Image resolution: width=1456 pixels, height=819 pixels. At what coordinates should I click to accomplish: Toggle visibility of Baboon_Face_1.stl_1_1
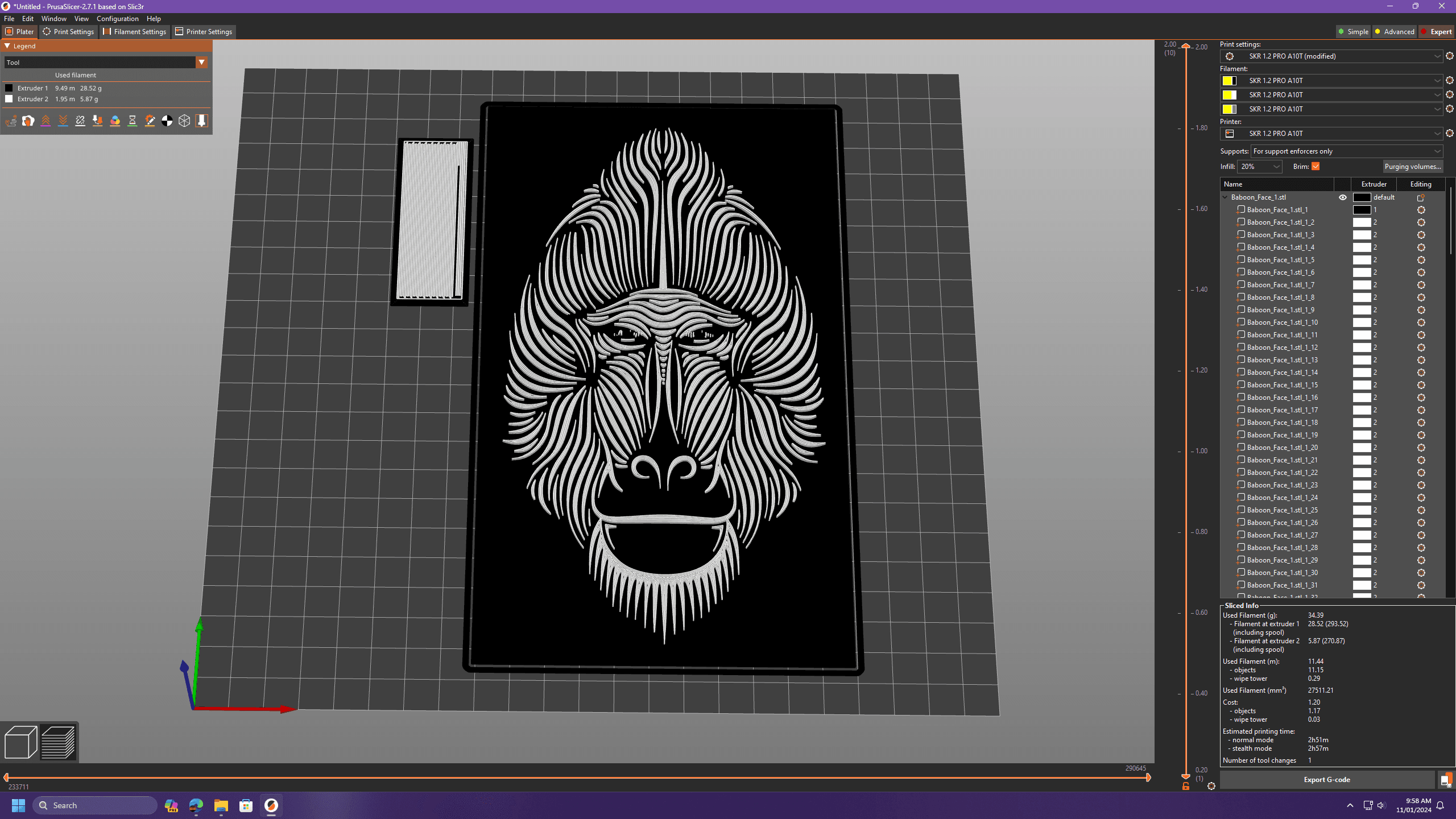(1344, 209)
